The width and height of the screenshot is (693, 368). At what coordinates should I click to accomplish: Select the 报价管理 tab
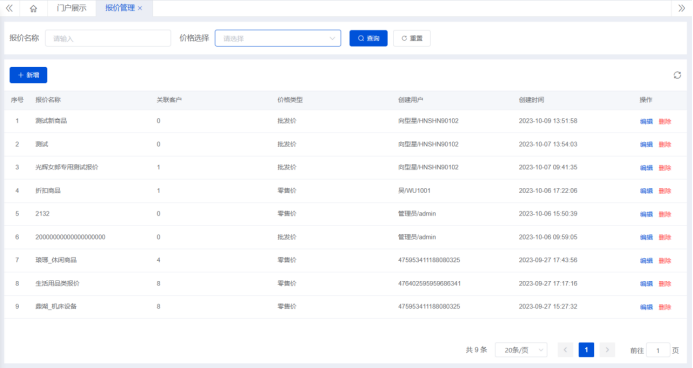pyautogui.click(x=120, y=8)
